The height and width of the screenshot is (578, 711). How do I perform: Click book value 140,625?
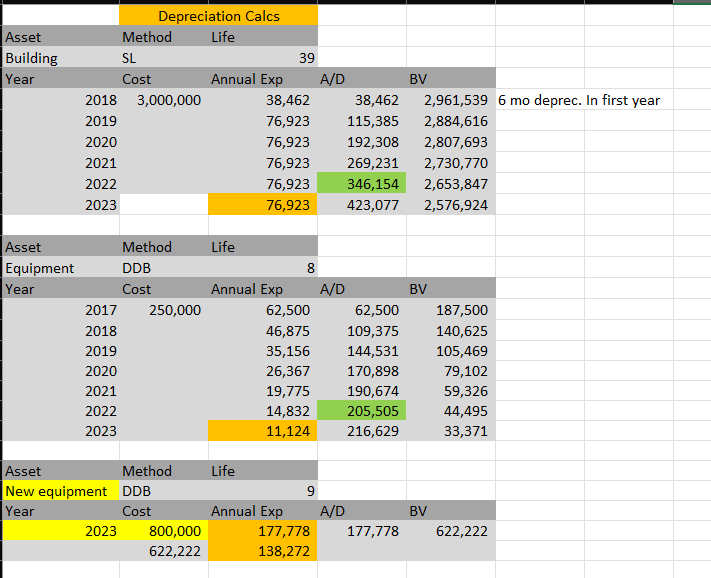tap(451, 331)
